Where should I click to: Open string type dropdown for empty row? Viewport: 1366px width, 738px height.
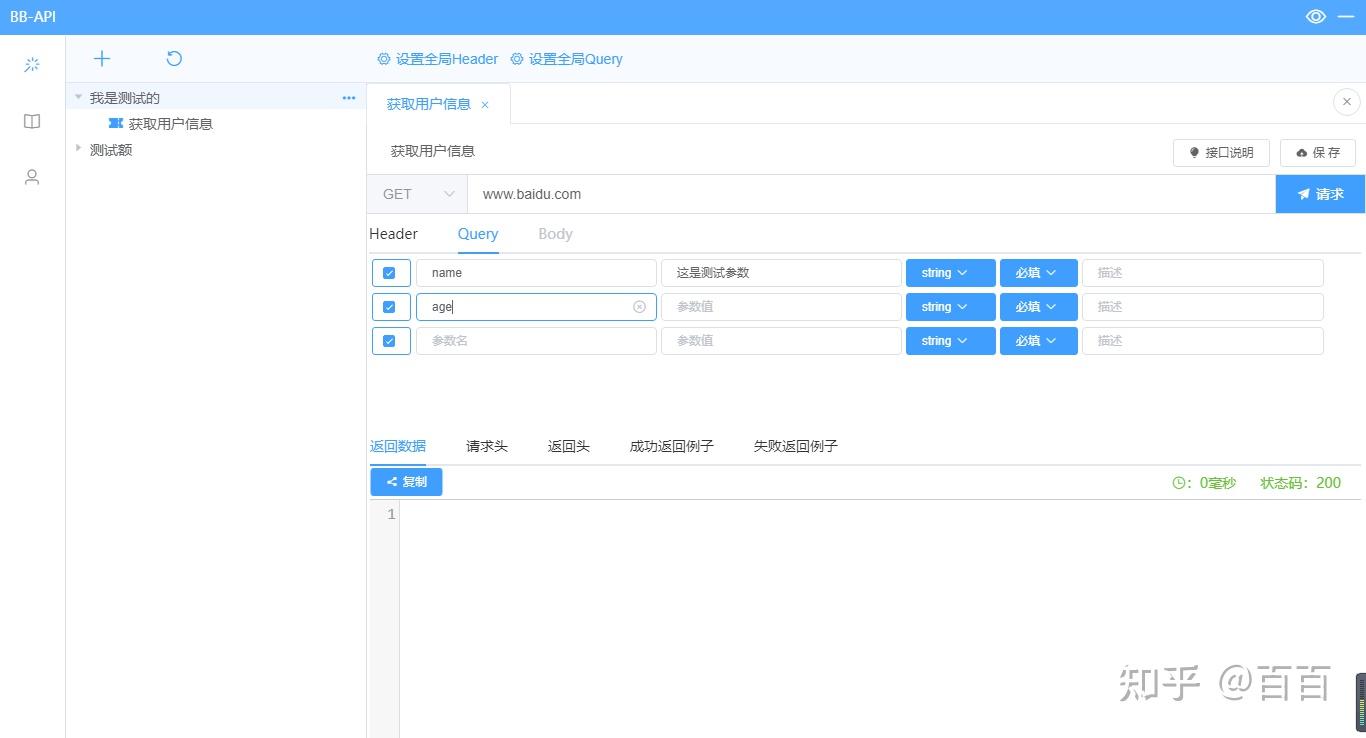950,341
